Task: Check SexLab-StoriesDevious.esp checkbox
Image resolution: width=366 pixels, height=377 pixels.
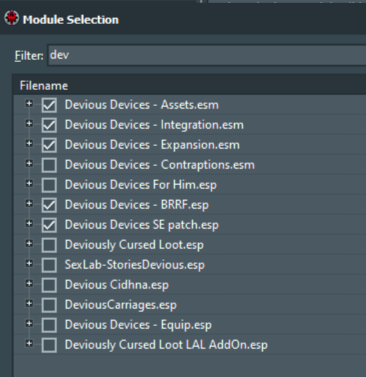Action: (x=49, y=265)
